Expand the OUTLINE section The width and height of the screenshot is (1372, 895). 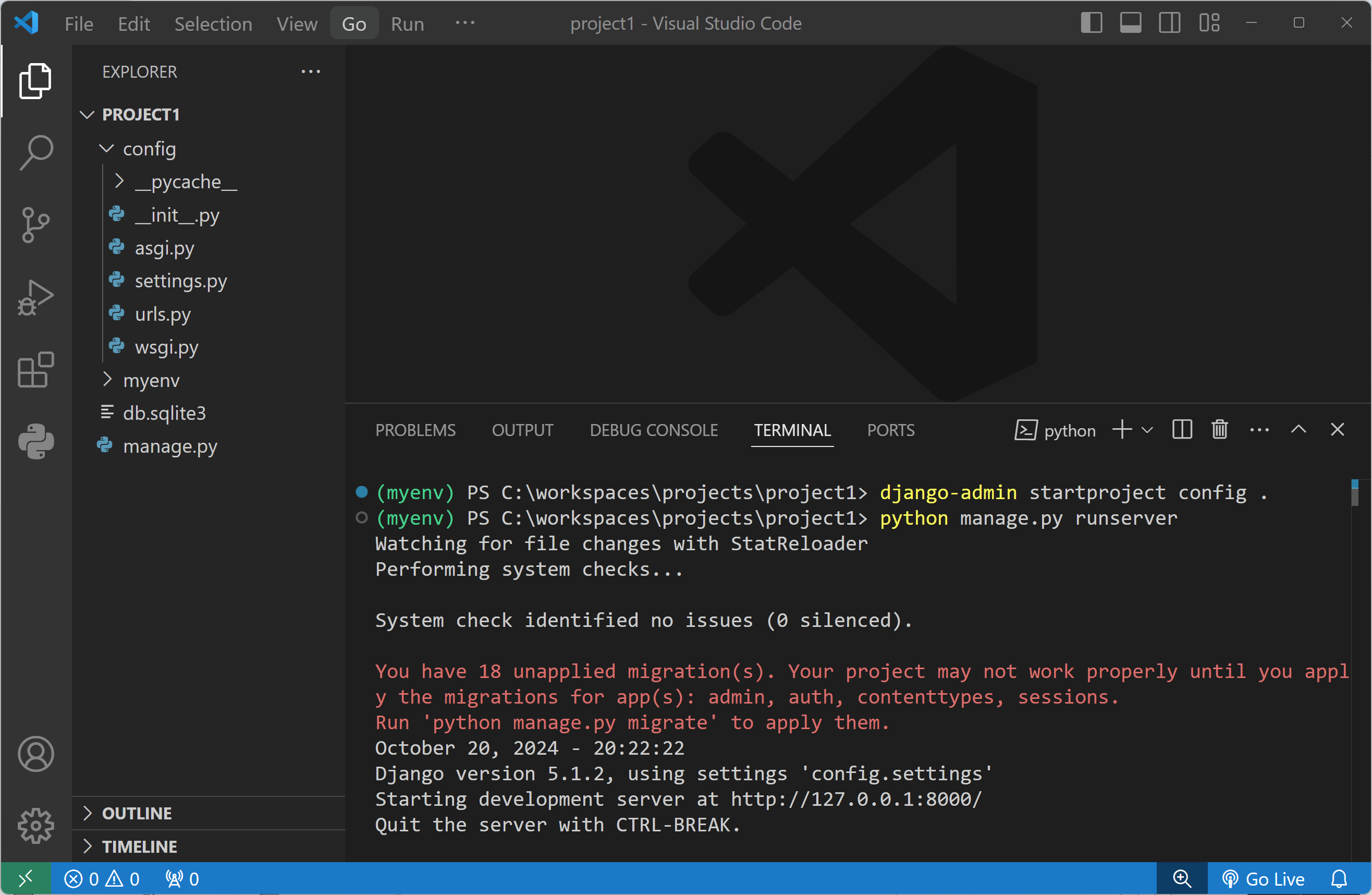pos(137,813)
